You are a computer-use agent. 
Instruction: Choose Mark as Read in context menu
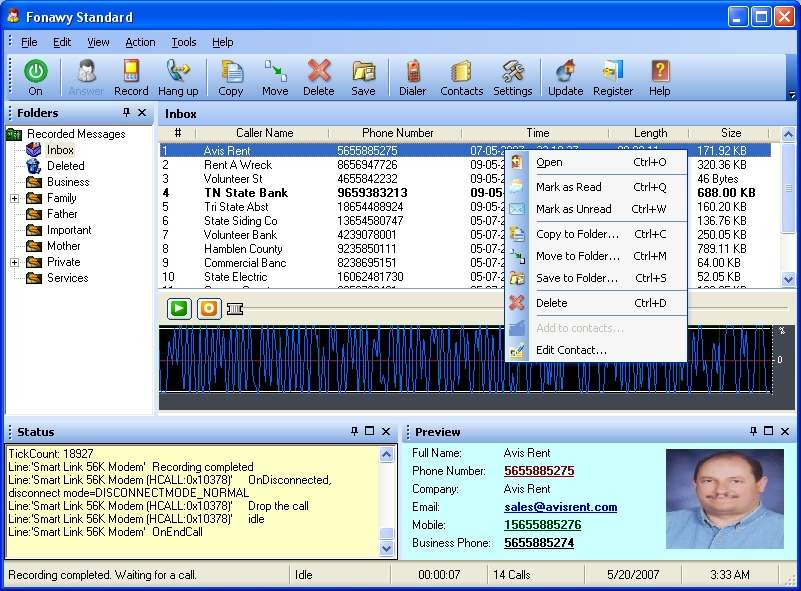point(568,187)
